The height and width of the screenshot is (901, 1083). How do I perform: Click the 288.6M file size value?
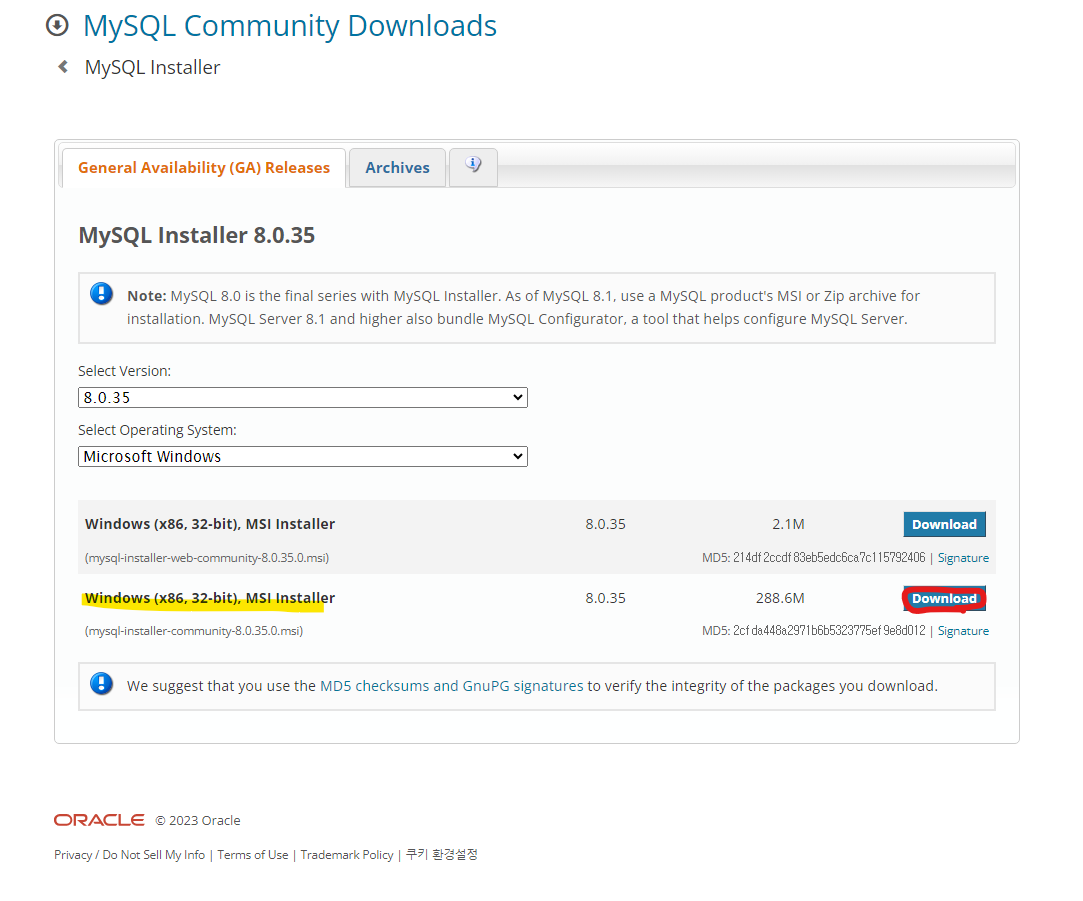coord(780,598)
